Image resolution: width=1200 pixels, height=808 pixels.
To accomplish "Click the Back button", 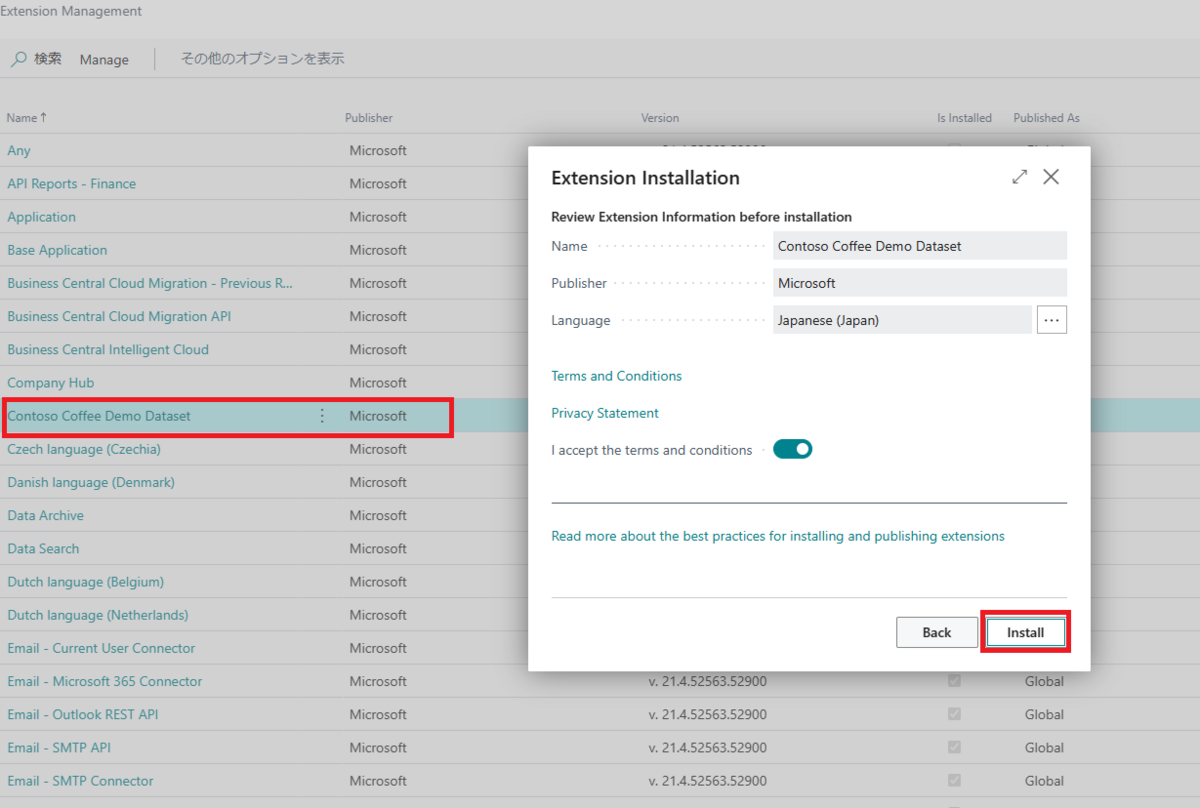I will coord(936,631).
